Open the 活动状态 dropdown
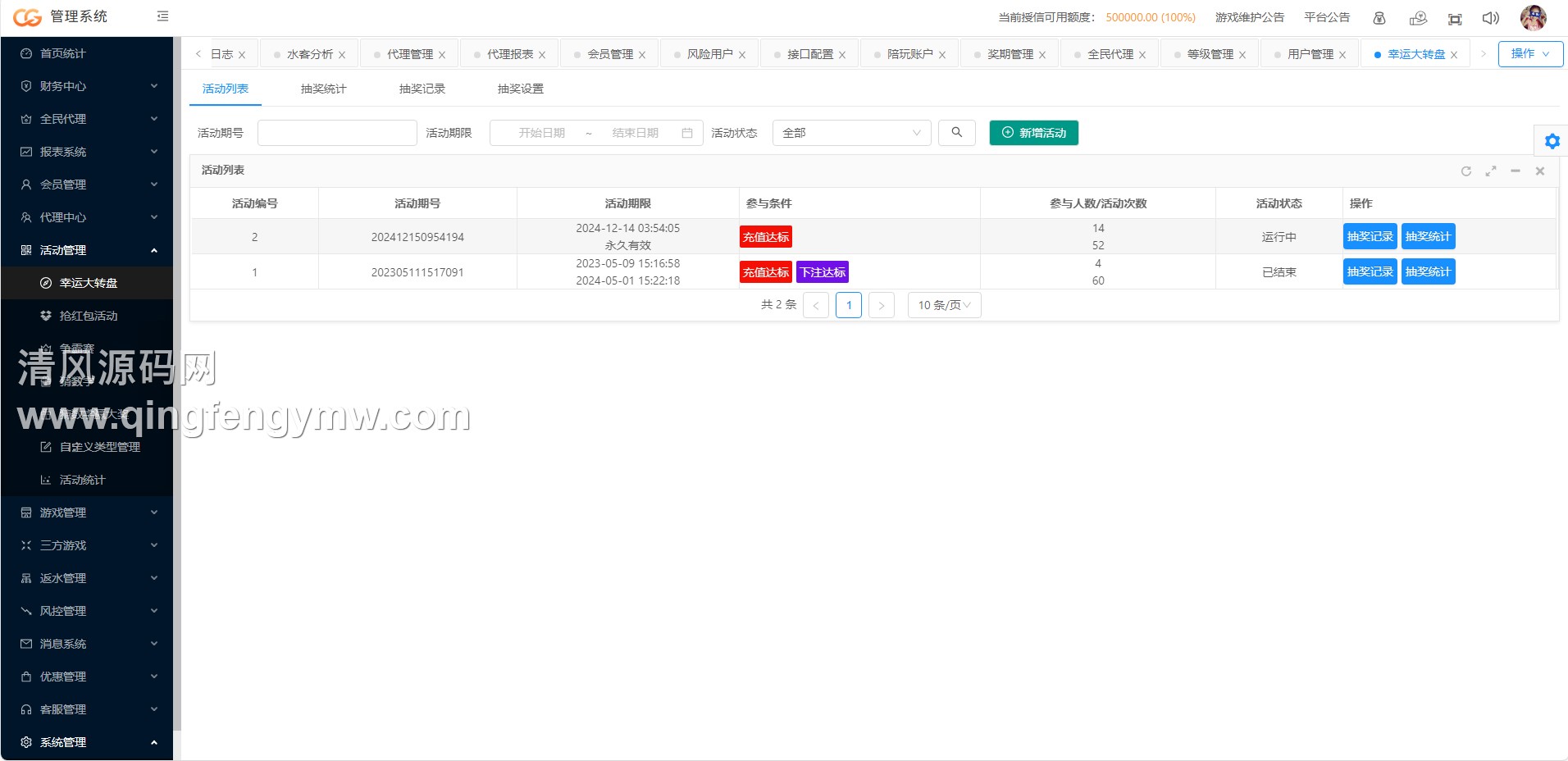 point(851,133)
